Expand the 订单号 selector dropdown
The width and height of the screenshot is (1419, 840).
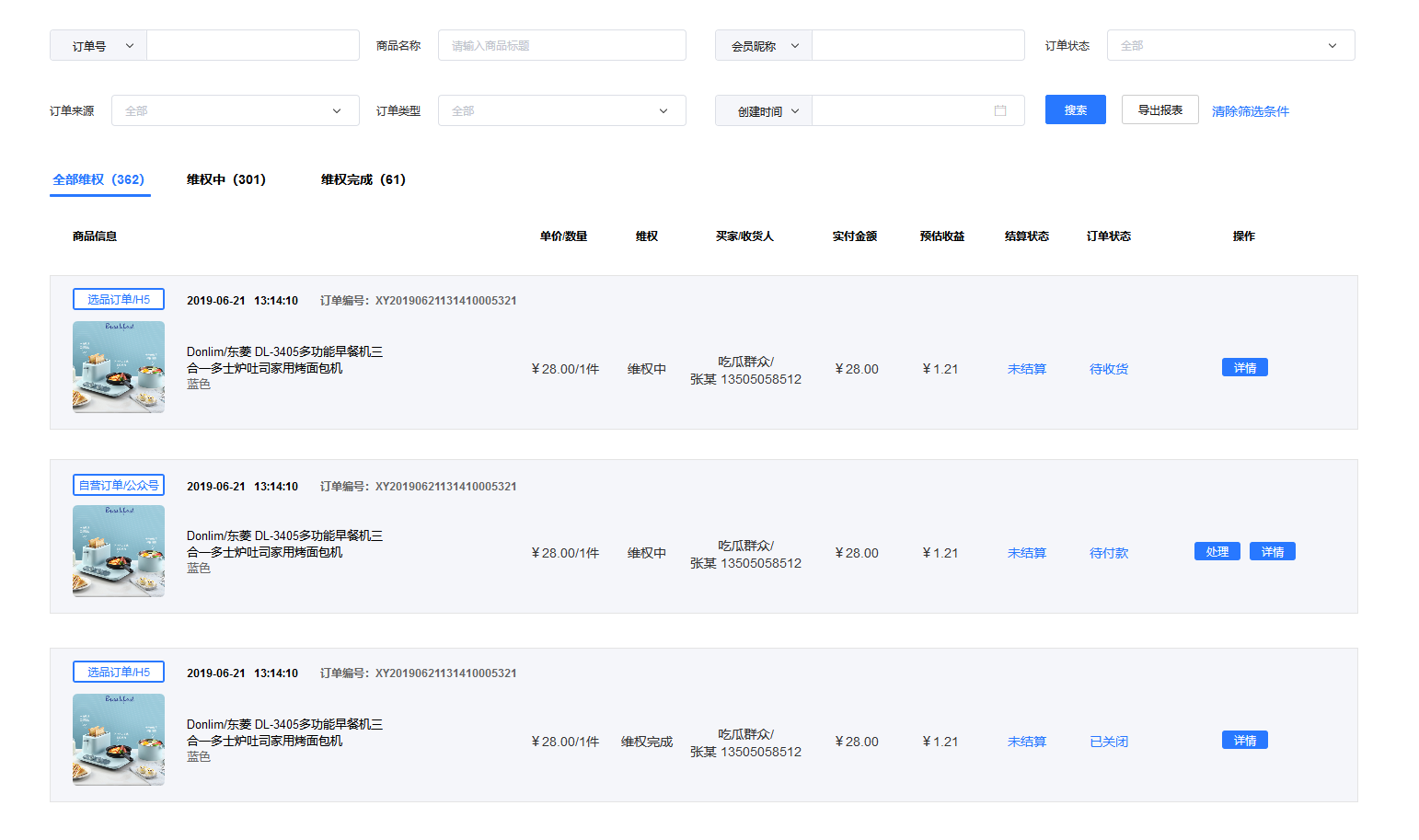pyautogui.click(x=98, y=44)
